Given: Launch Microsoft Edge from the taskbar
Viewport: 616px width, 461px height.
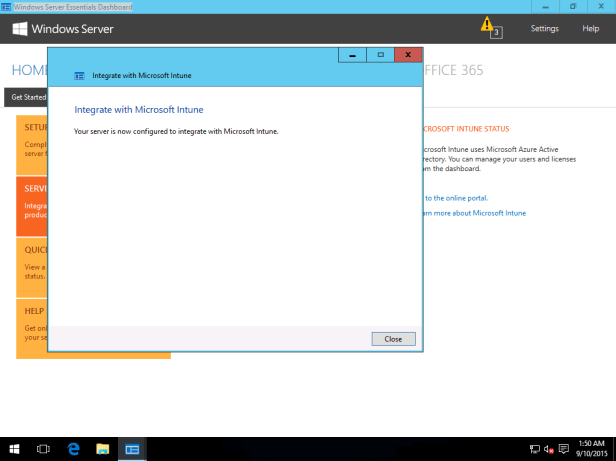Looking at the screenshot, I should [x=73, y=449].
